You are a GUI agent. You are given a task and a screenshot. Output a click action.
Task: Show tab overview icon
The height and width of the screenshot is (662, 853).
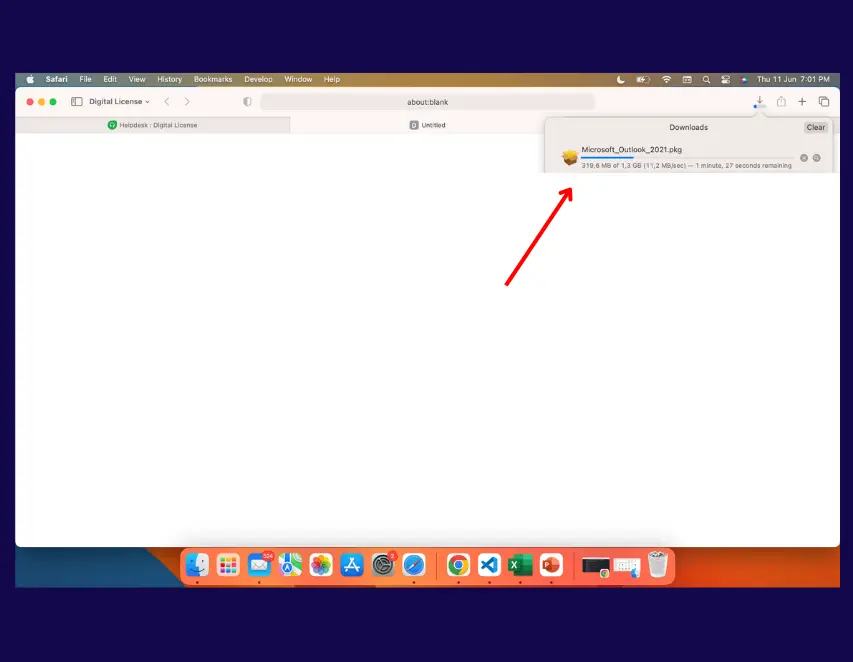(x=824, y=102)
